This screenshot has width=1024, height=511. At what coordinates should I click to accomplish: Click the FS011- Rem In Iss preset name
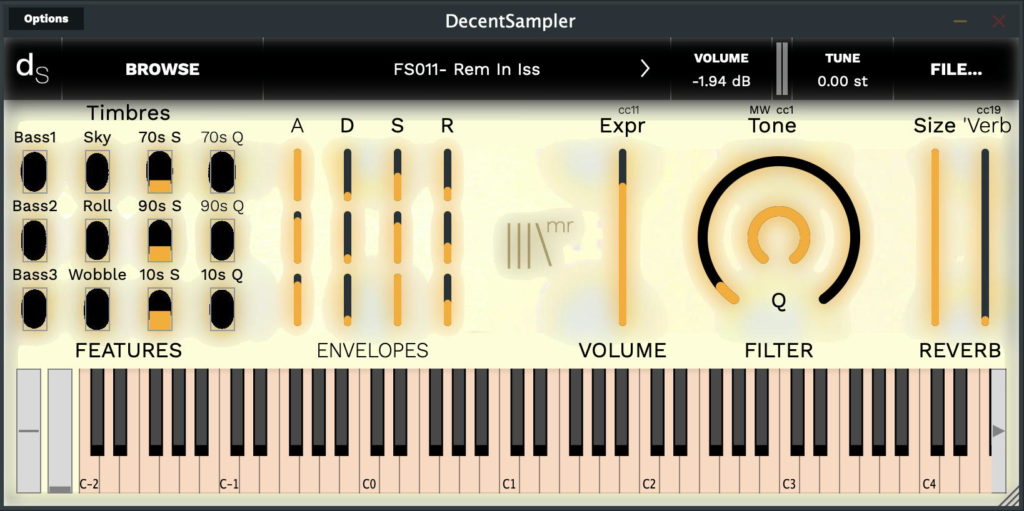(x=466, y=69)
